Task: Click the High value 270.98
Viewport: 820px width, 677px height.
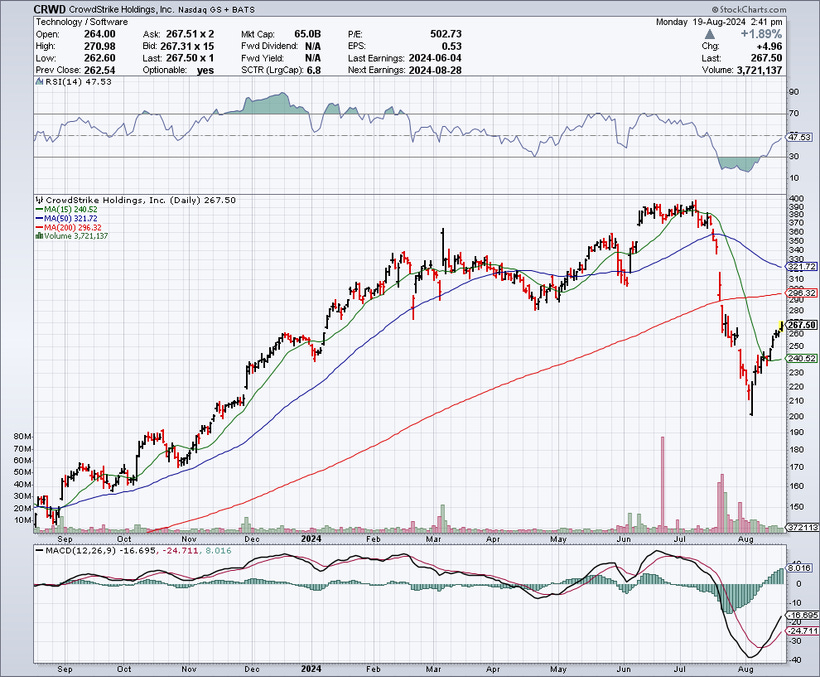Action: (99, 46)
